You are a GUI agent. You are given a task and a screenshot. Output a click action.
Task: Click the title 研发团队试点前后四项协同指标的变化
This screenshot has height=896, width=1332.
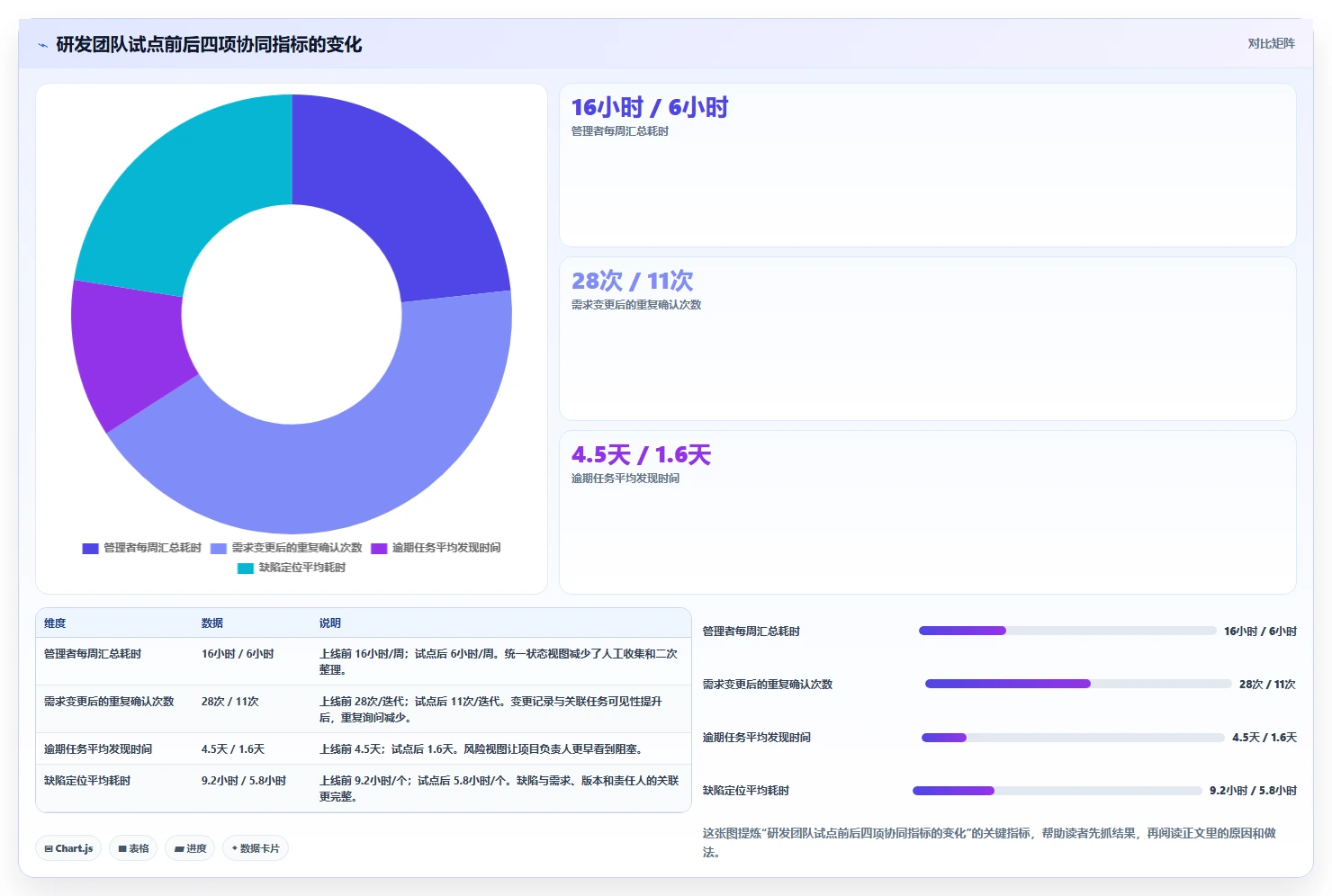point(209,45)
